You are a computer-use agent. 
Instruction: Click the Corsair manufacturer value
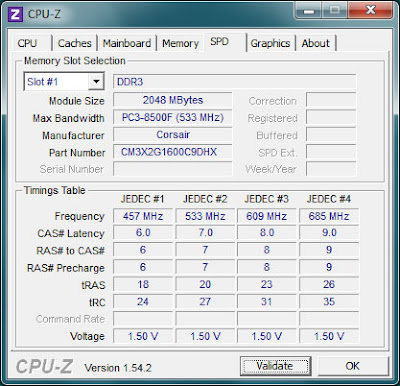tap(173, 135)
